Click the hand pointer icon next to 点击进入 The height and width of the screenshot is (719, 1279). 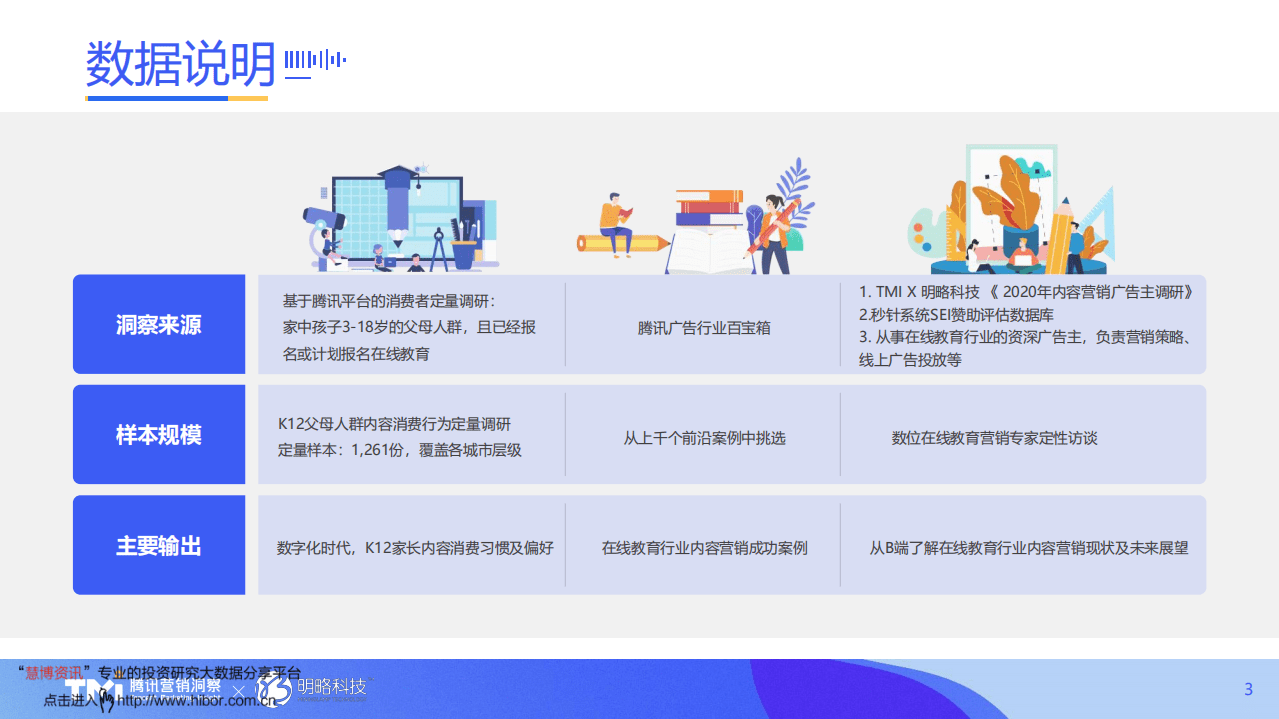[104, 700]
